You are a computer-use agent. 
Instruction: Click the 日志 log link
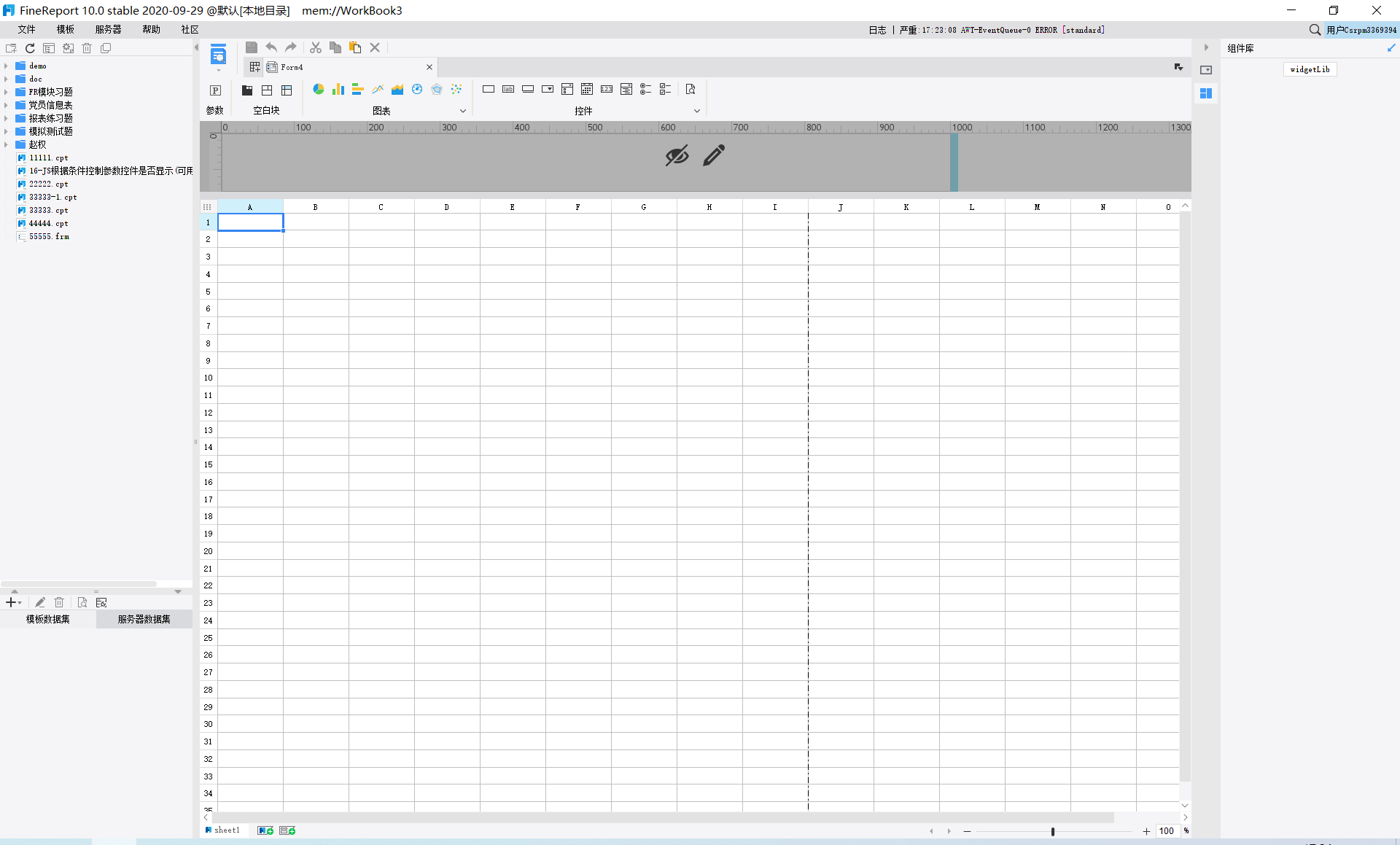click(x=877, y=30)
